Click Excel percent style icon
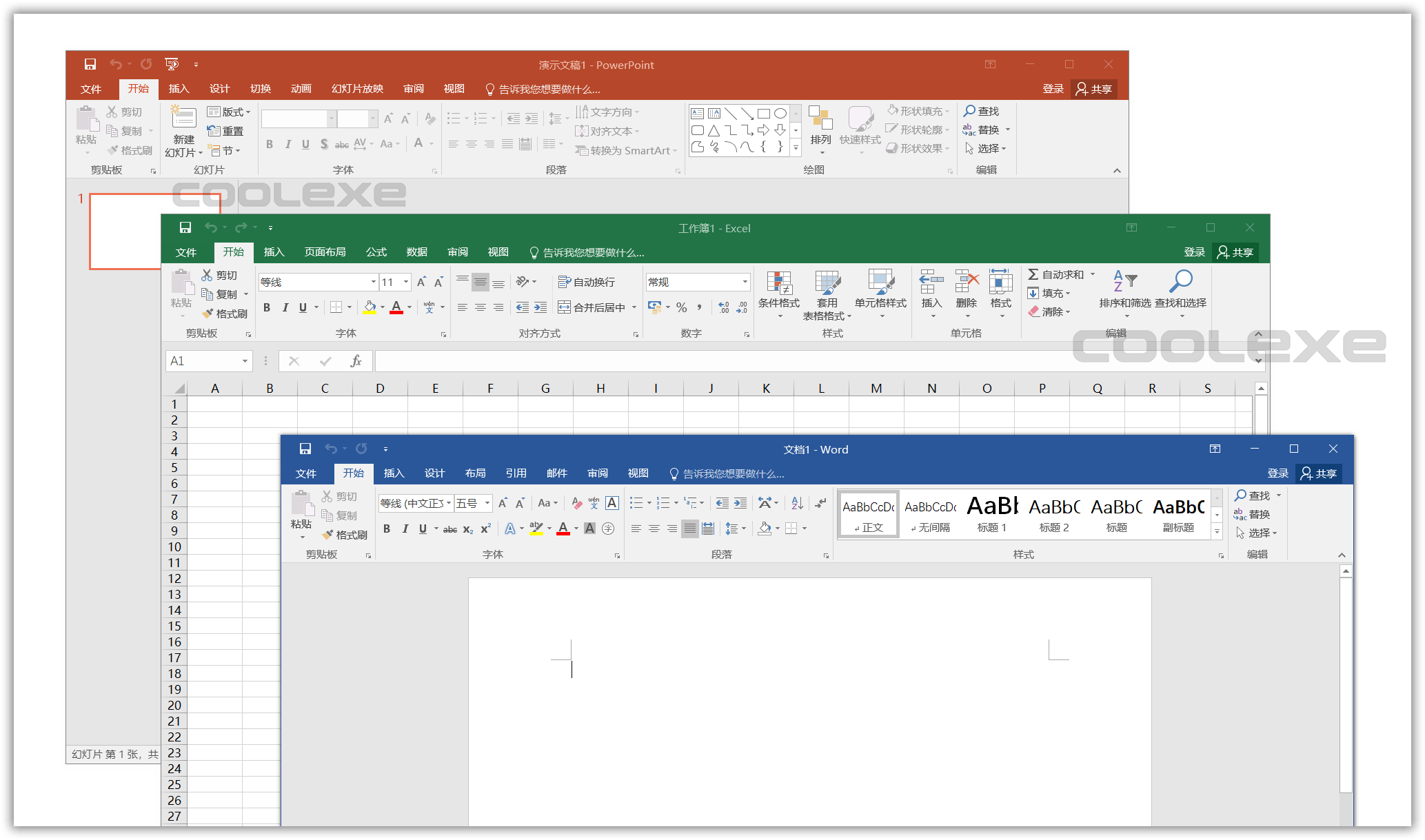 click(x=682, y=307)
